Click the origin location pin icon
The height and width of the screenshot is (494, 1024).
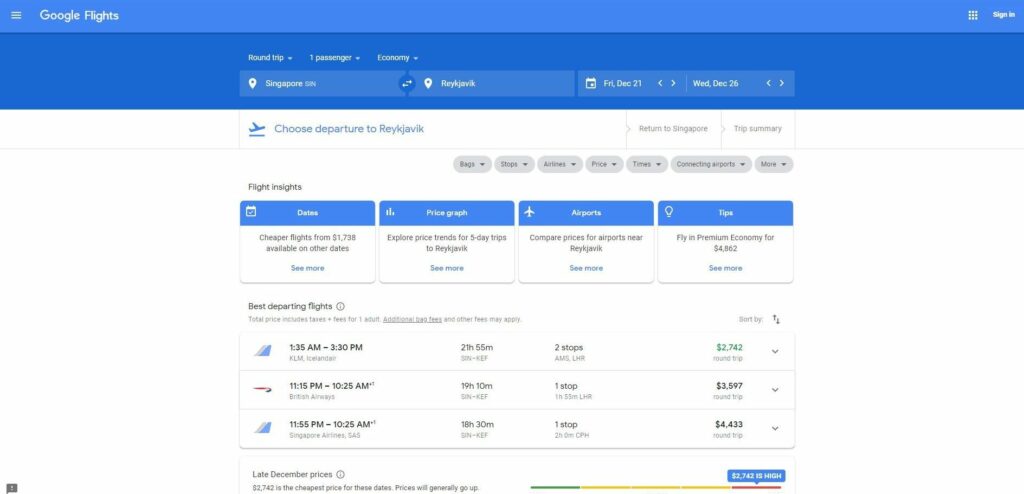tap(253, 84)
